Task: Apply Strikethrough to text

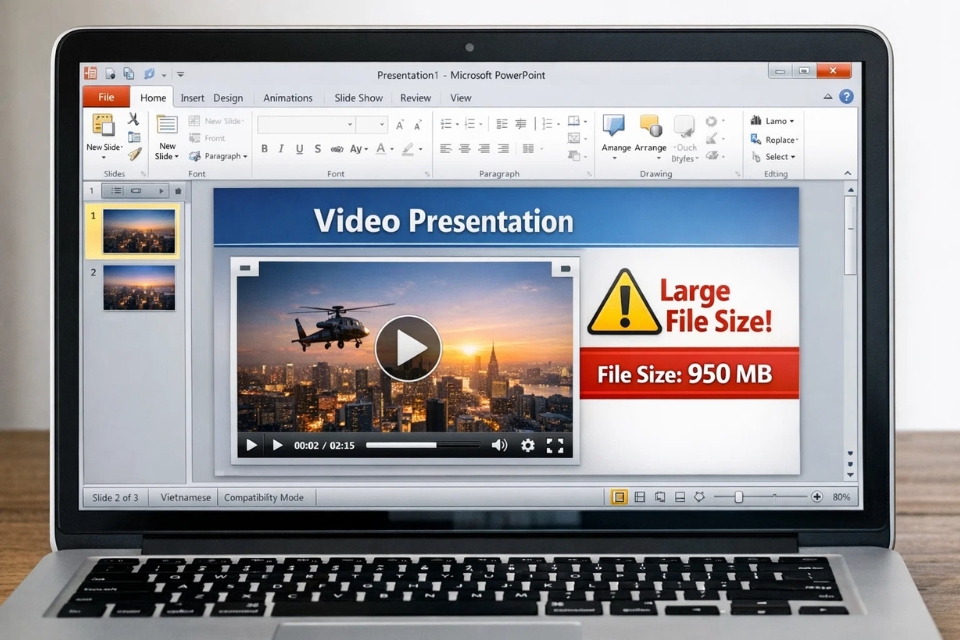Action: [x=318, y=148]
